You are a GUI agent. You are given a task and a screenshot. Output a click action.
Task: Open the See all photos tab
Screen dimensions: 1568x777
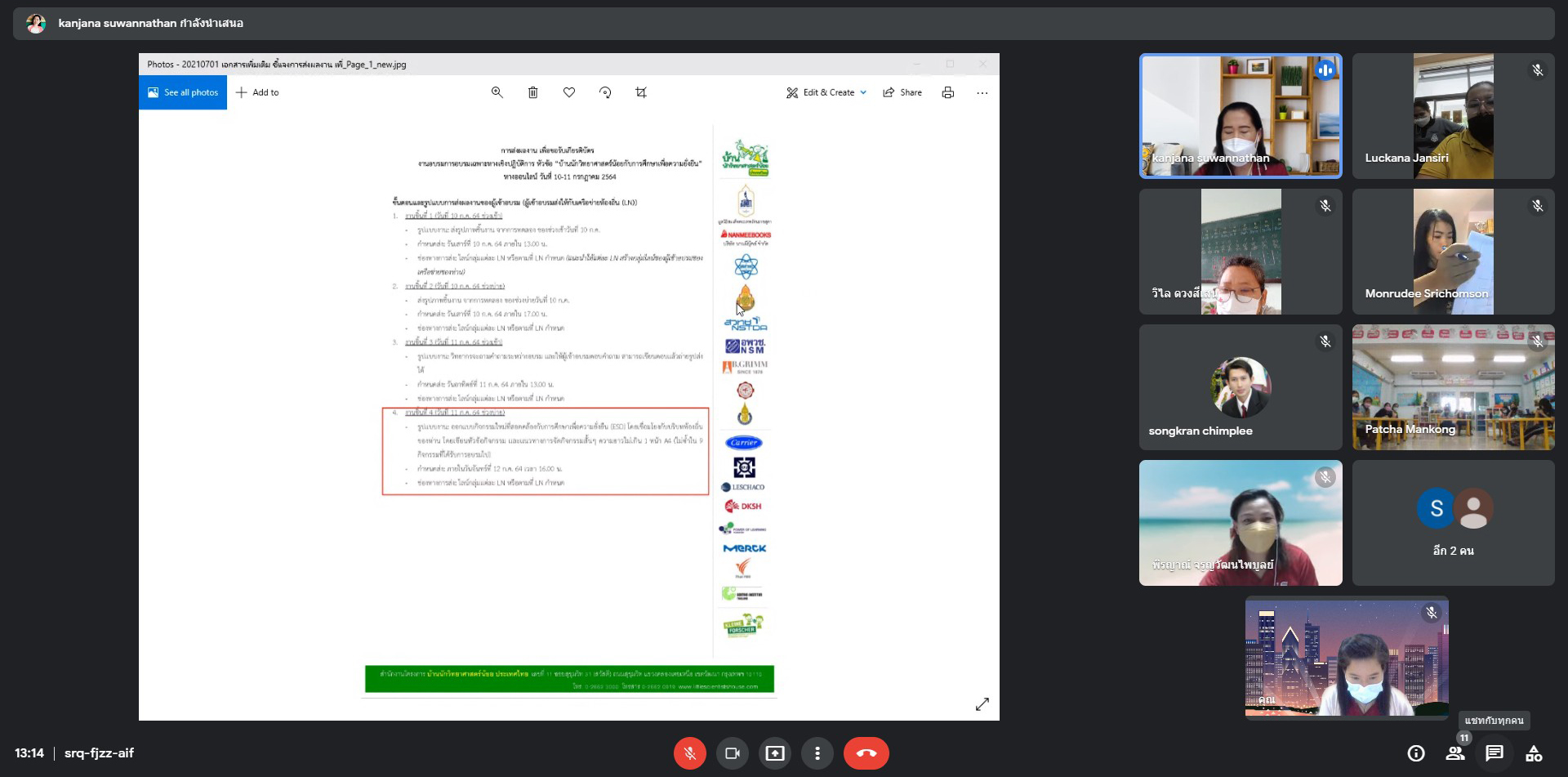183,92
